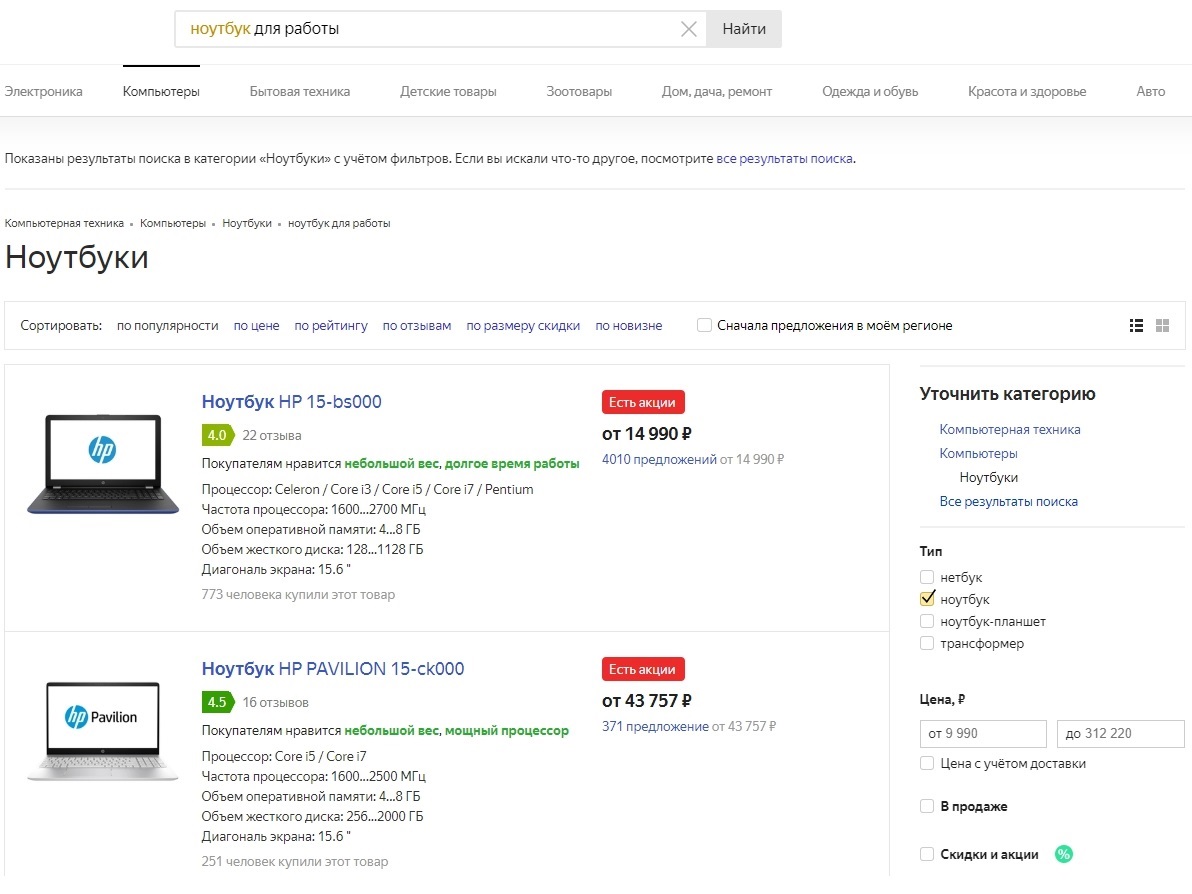The image size is (1192, 894).
Task: Click the maximum price 'до 312 220' field
Action: (1121, 734)
